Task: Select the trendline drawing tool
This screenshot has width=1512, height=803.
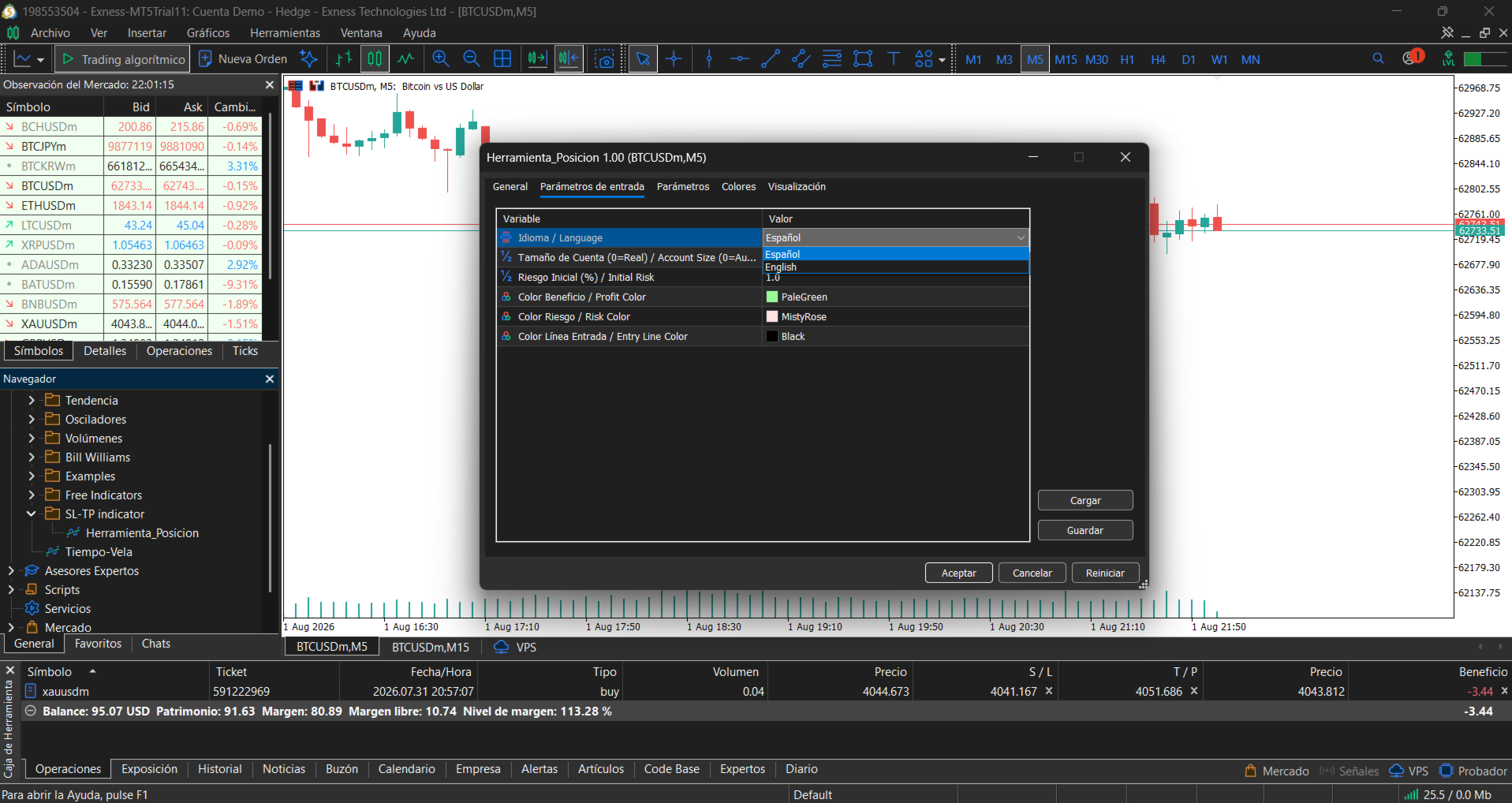Action: (x=771, y=59)
